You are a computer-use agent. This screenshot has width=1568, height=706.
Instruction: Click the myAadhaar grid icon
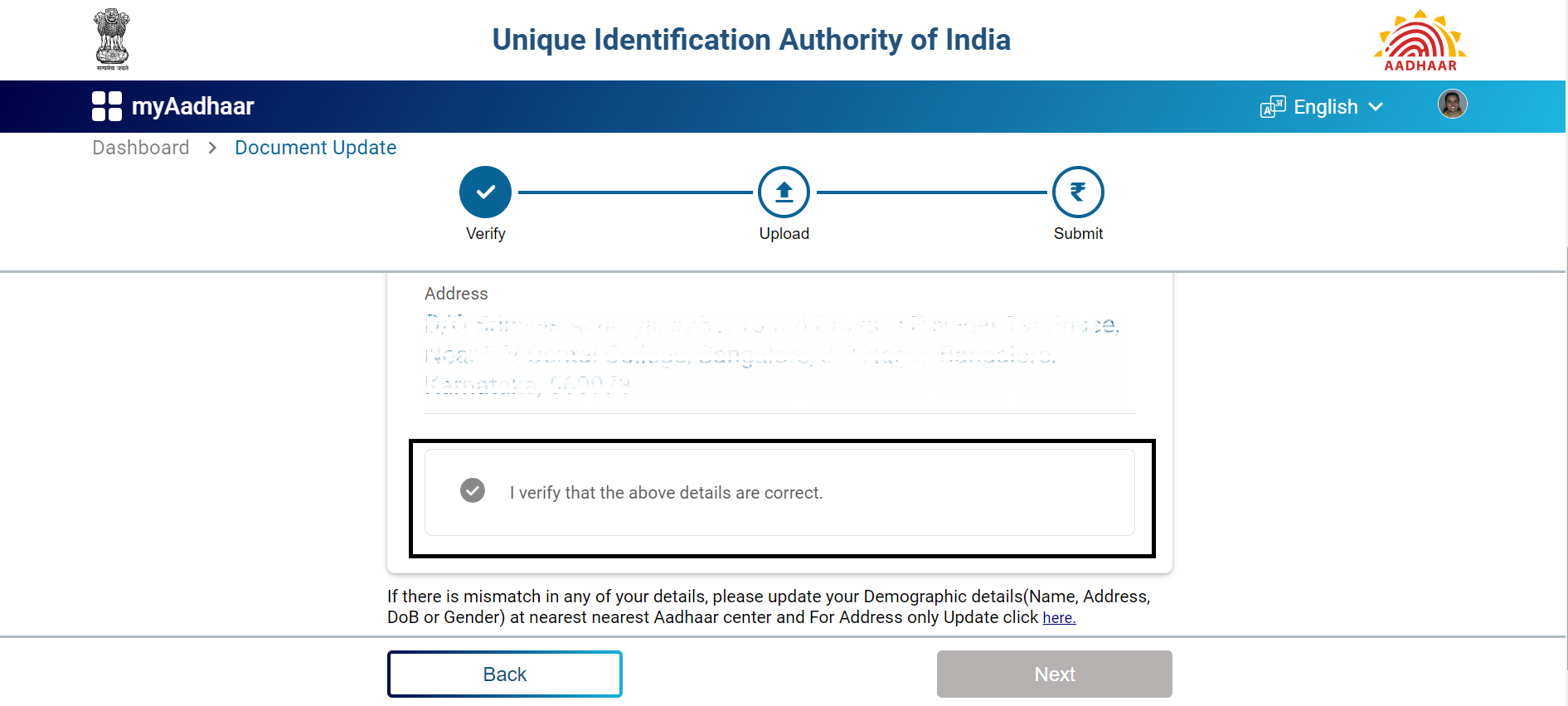tap(105, 105)
